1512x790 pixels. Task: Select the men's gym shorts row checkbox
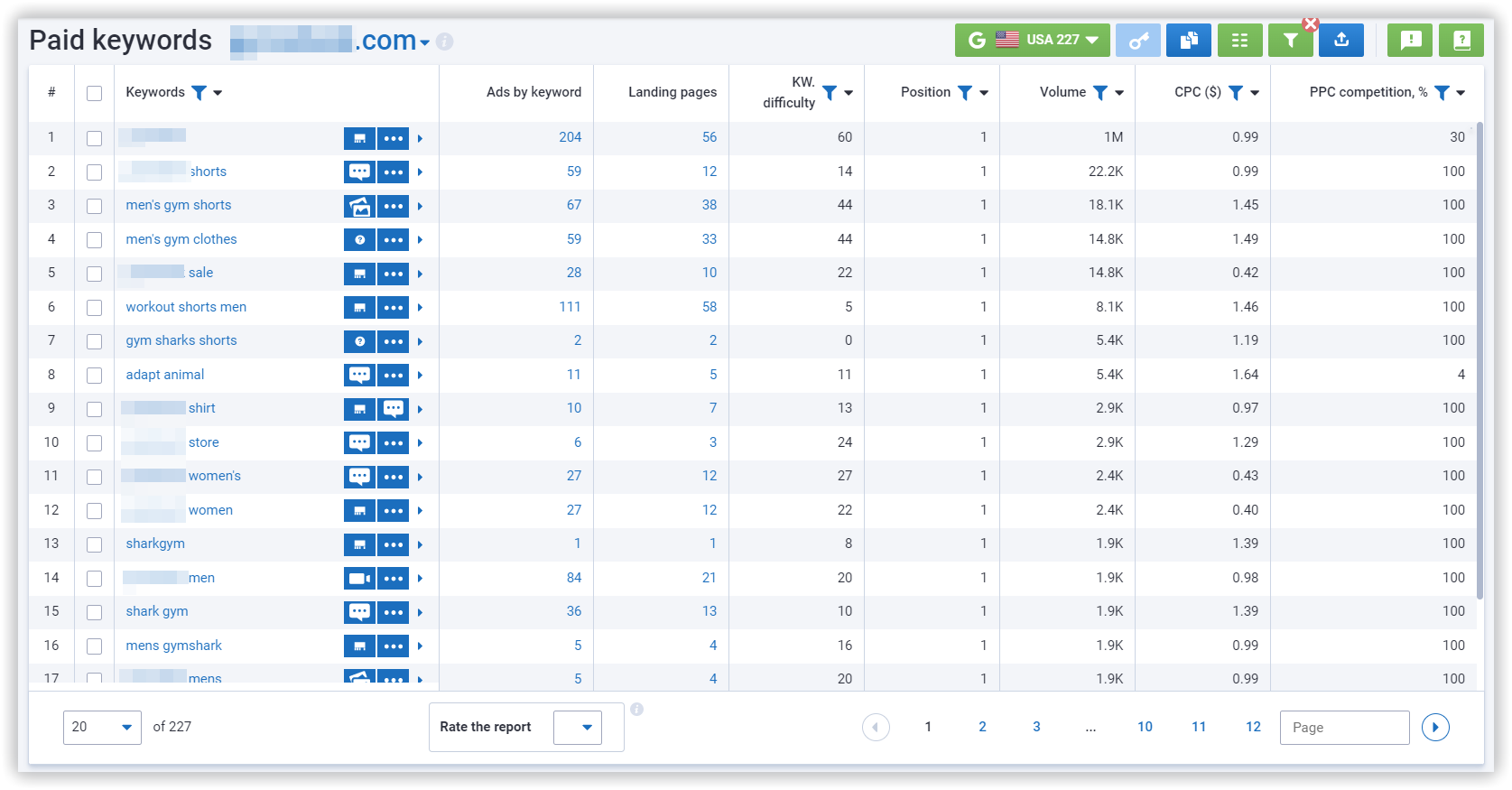pyautogui.click(x=94, y=206)
